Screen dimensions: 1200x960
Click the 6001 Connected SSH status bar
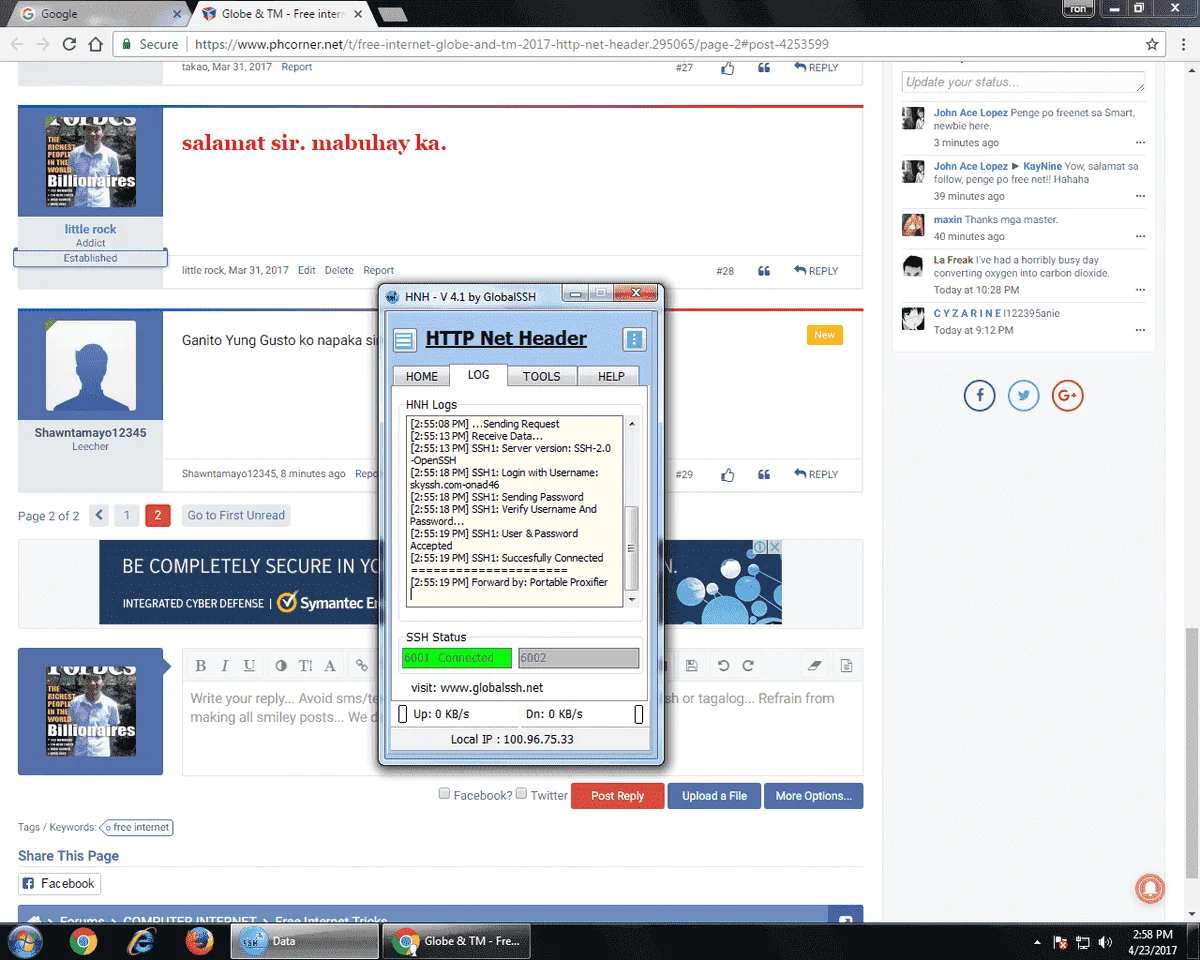click(457, 658)
